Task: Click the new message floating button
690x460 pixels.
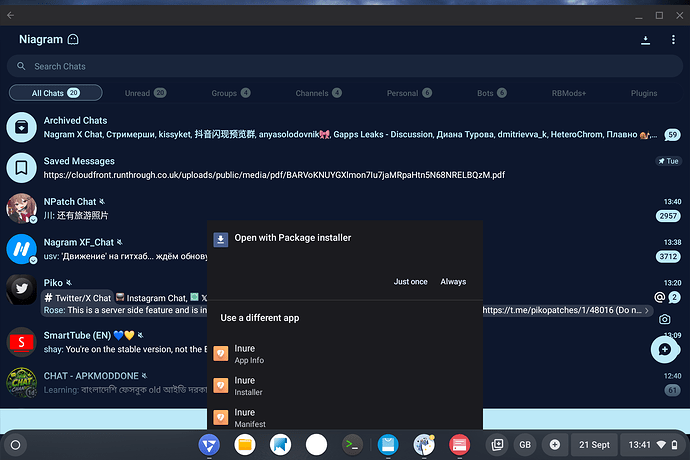Action: pos(664,349)
